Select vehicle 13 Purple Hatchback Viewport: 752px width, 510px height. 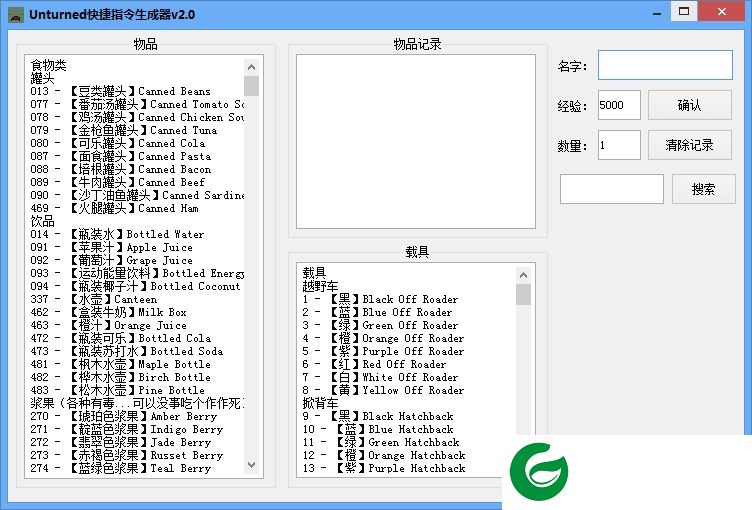tap(384, 468)
